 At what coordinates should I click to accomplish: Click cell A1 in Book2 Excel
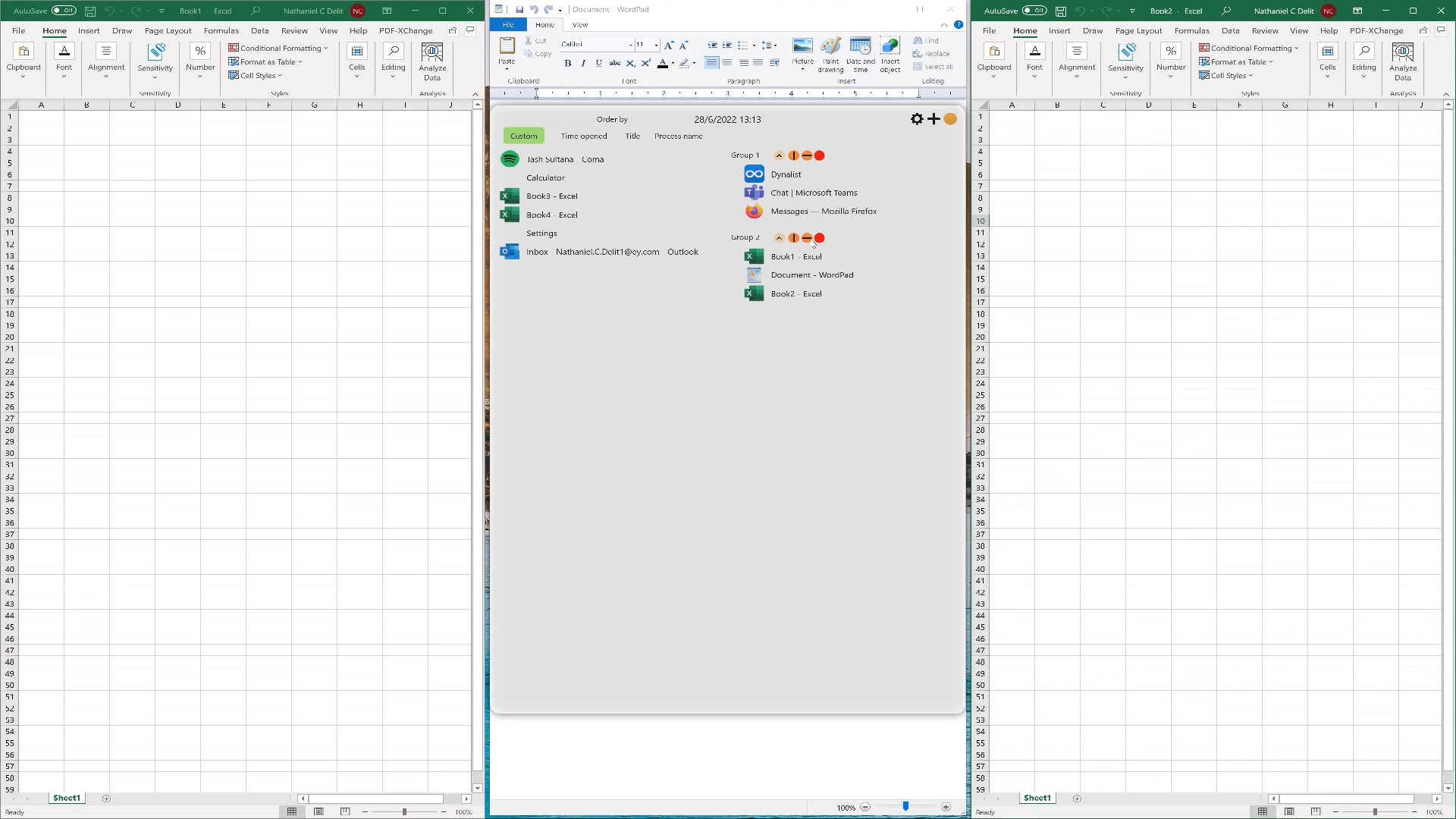point(1012,117)
